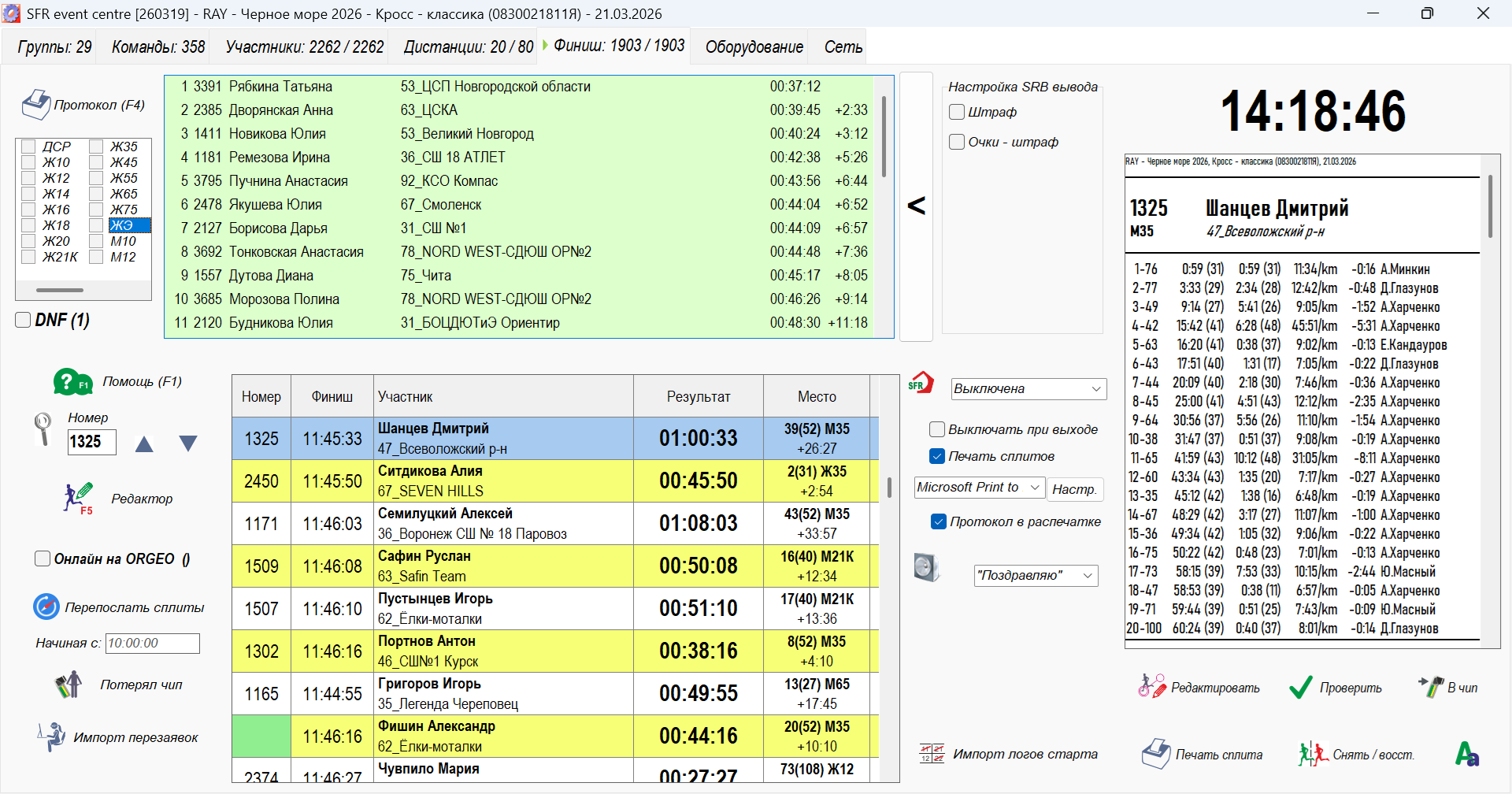Click the Печать сплита printer icon
This screenshot has width=1512, height=794.
1156,754
